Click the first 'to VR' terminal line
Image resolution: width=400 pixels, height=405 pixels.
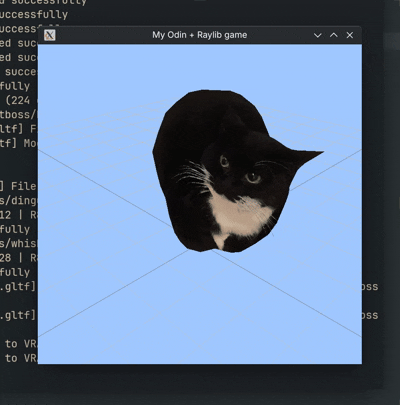pos(21,344)
